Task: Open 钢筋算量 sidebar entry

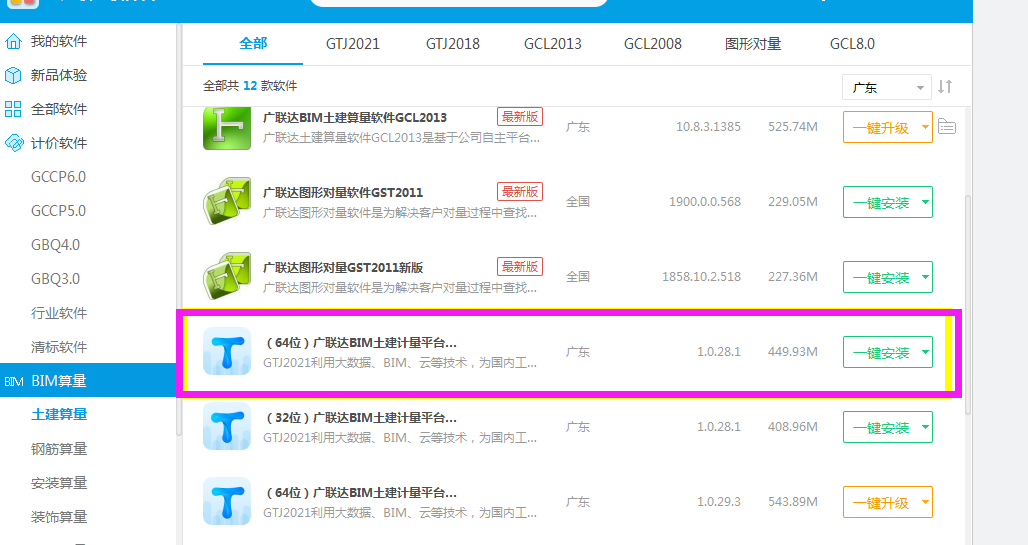Action: (x=59, y=449)
